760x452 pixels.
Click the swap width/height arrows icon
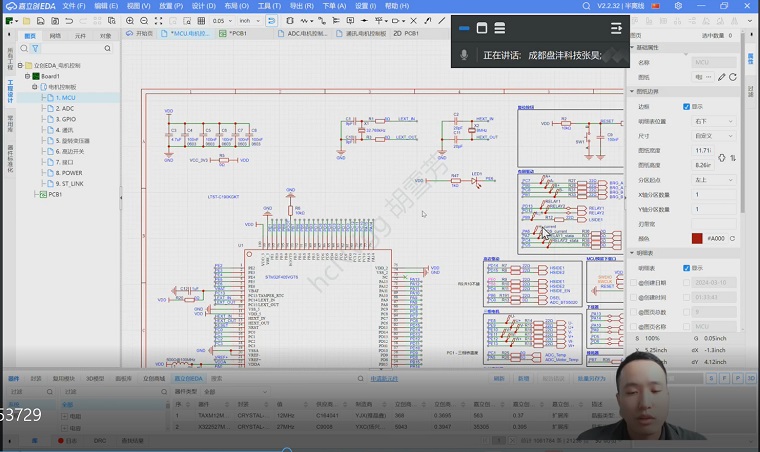click(x=733, y=158)
